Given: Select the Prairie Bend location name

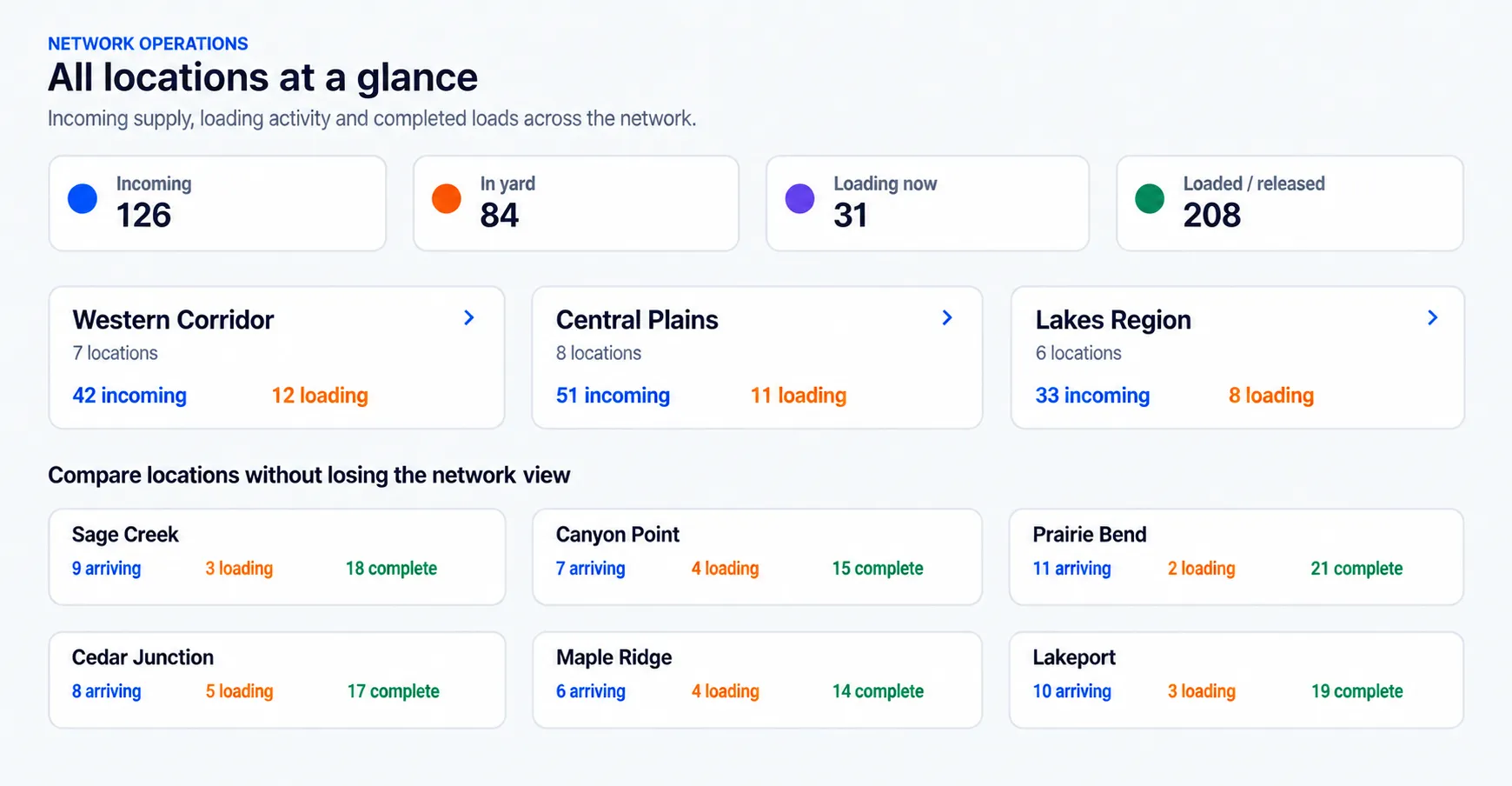Looking at the screenshot, I should [1090, 534].
